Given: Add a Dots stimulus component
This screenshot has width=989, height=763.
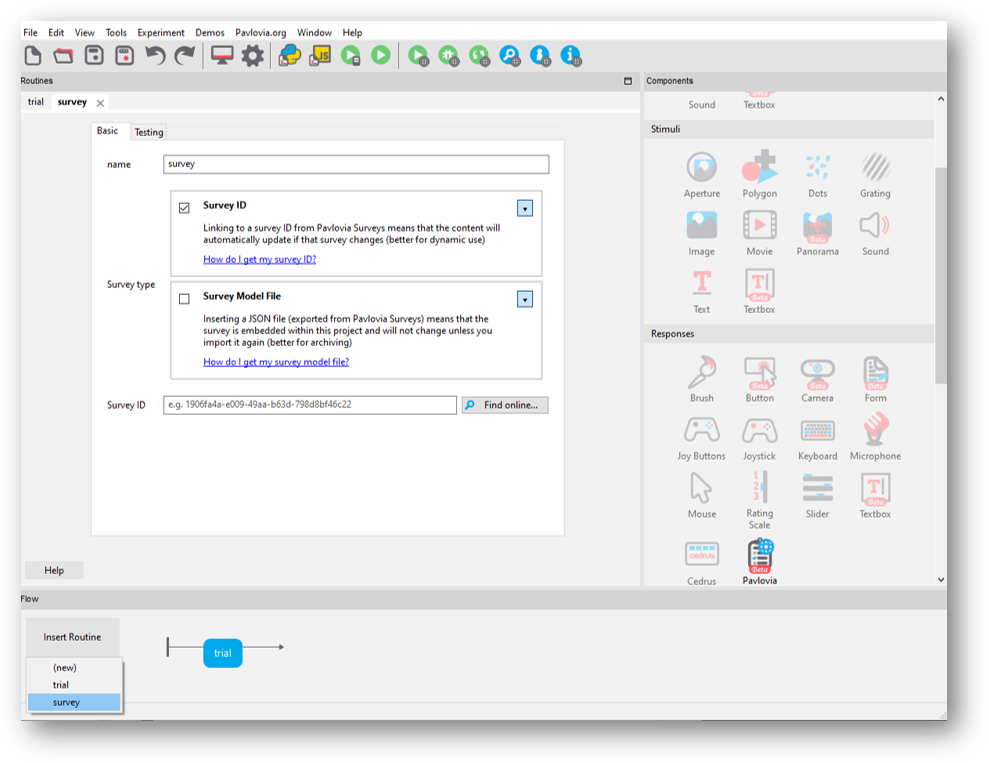Looking at the screenshot, I should [x=817, y=175].
